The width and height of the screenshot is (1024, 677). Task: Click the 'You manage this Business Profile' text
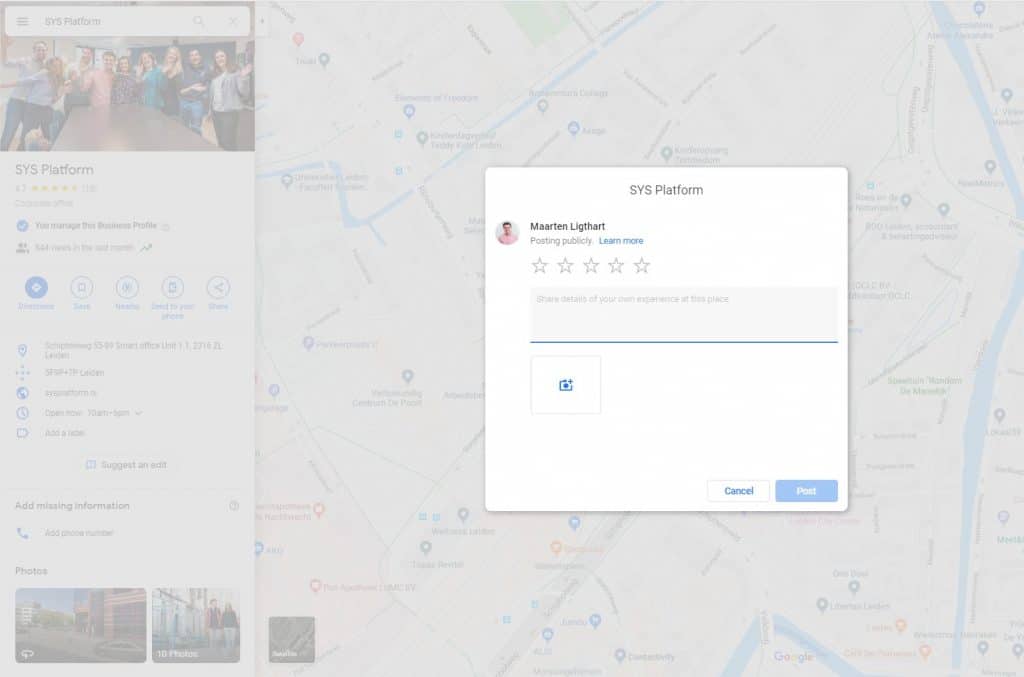pos(96,226)
